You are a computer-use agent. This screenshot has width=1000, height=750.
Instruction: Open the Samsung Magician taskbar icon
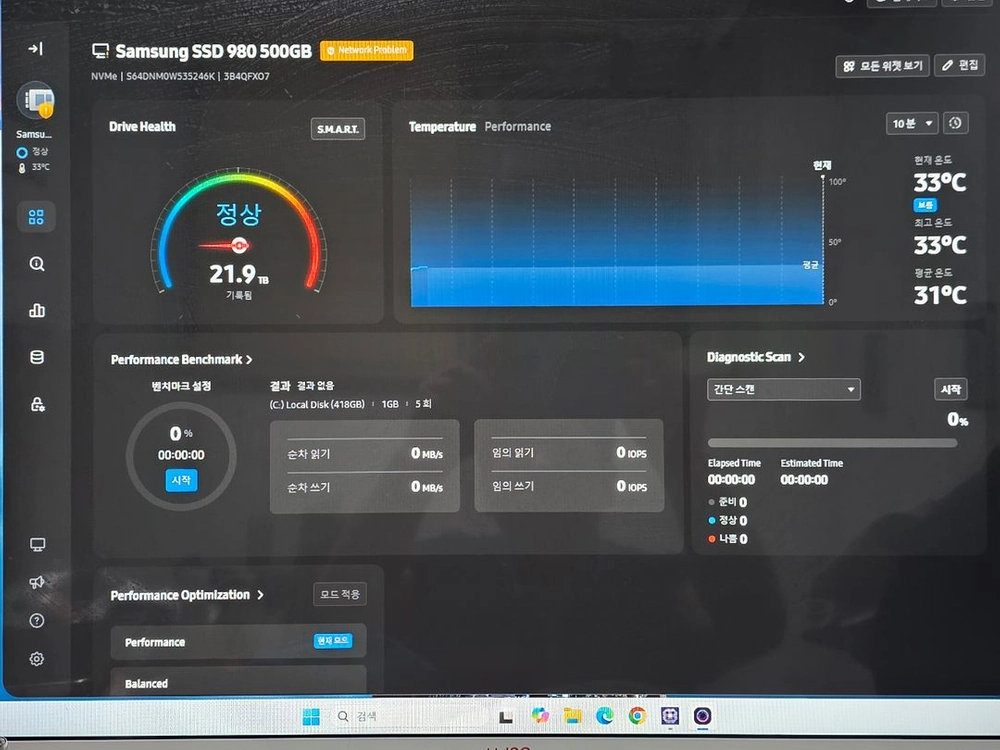tap(670, 716)
